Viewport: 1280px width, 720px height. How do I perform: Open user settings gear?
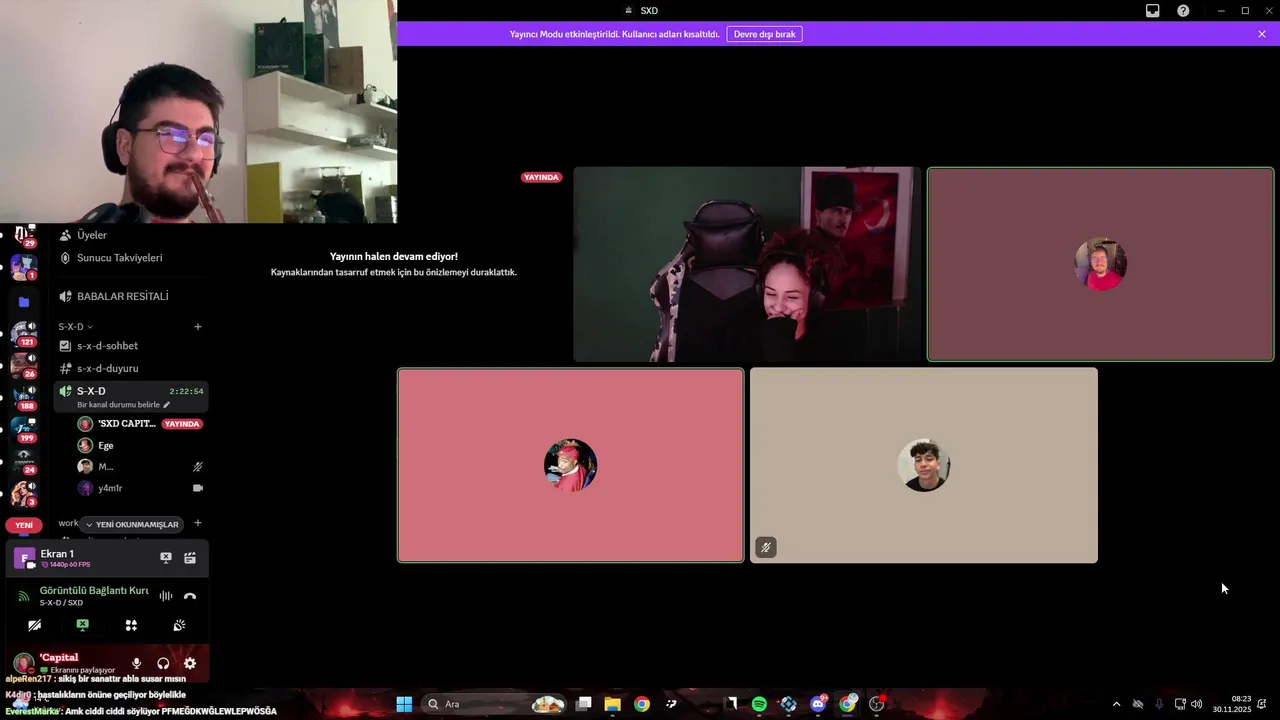(190, 663)
